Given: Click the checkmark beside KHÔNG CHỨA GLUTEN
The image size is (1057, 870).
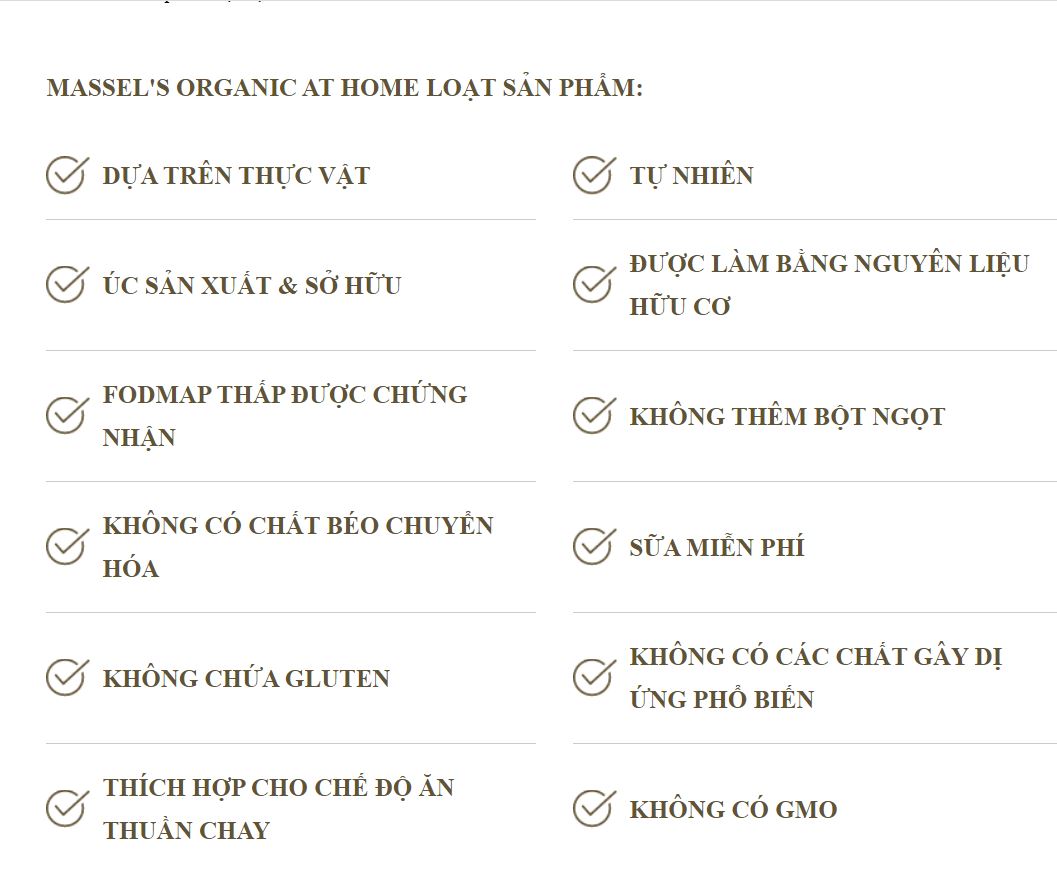Looking at the screenshot, I should (x=66, y=678).
